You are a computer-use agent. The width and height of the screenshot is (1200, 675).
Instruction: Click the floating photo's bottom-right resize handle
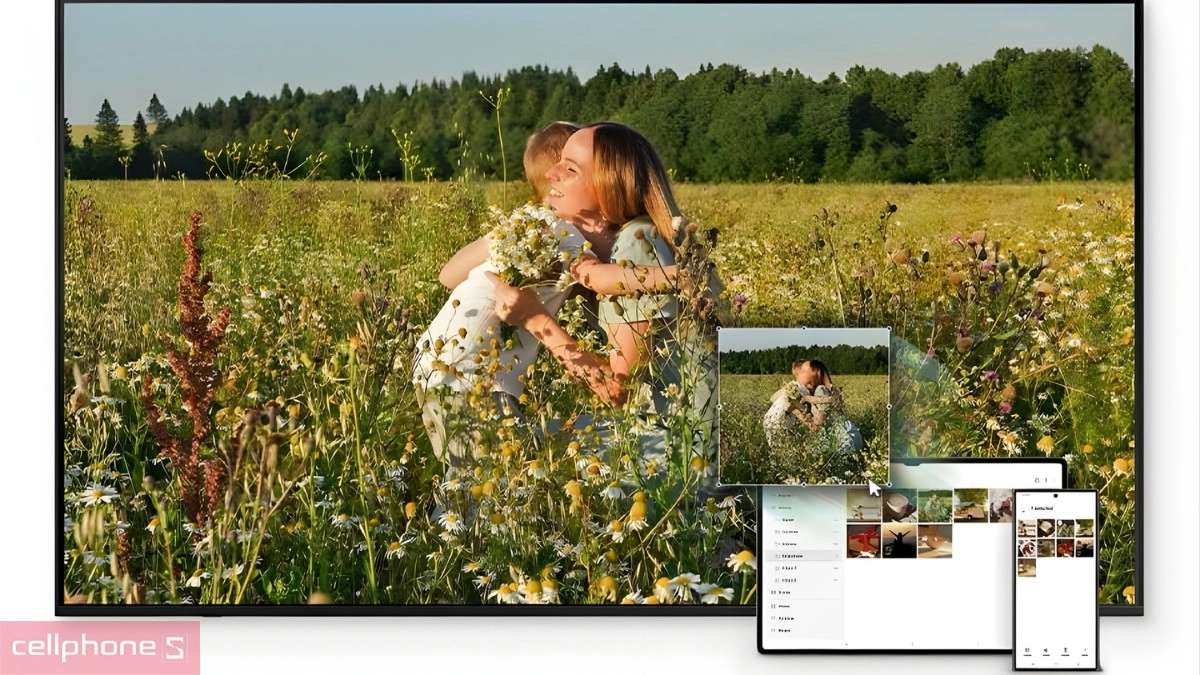888,485
